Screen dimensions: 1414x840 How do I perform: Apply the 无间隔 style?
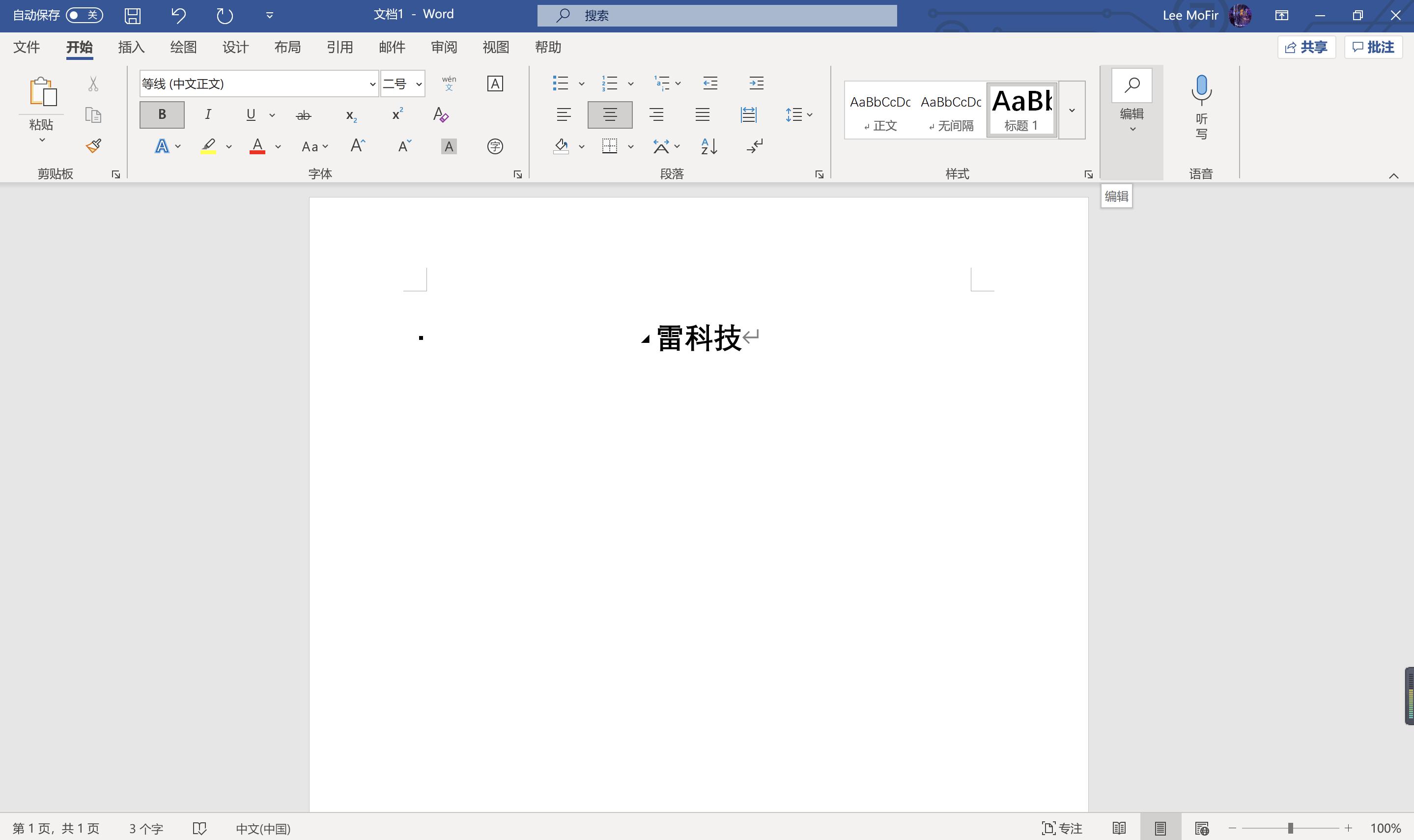click(x=951, y=111)
